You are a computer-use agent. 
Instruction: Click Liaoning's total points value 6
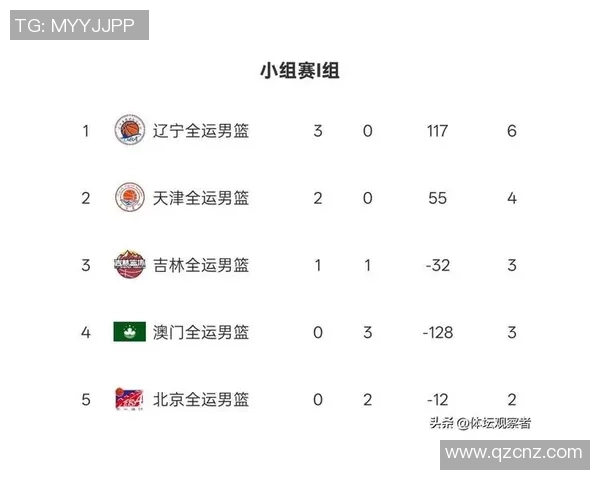coord(512,131)
